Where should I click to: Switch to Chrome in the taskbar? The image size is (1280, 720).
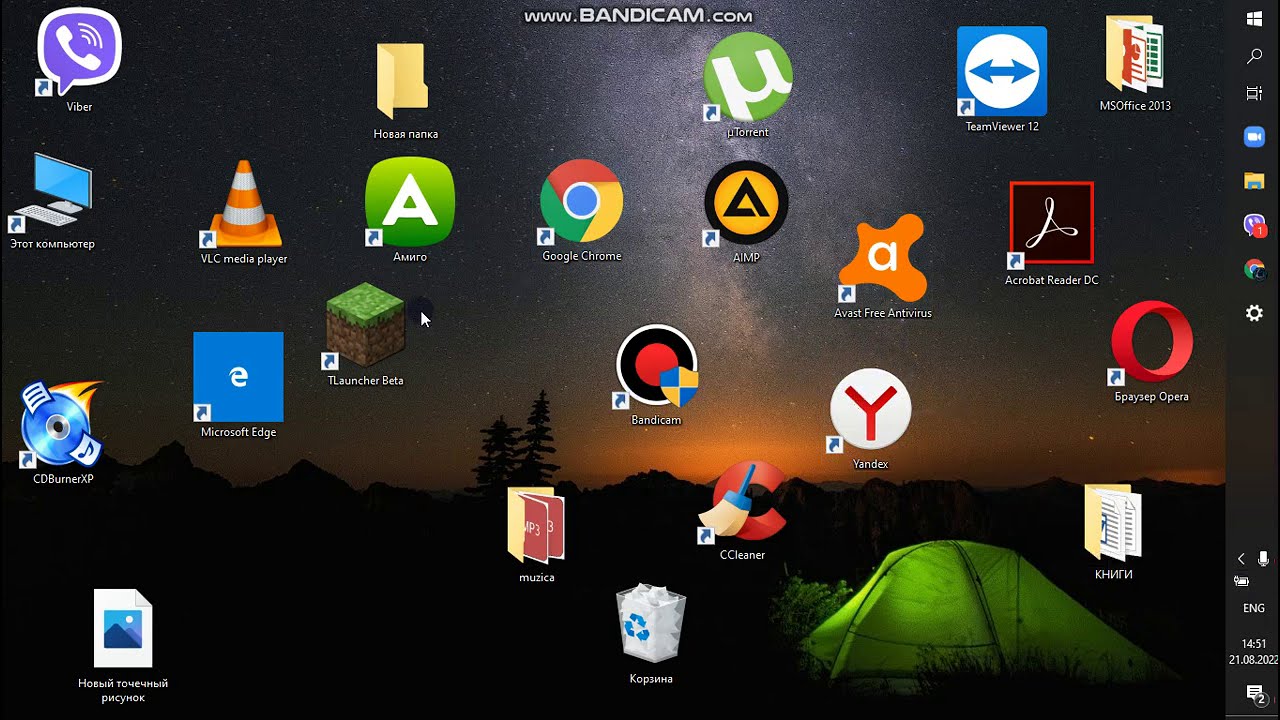1254,269
